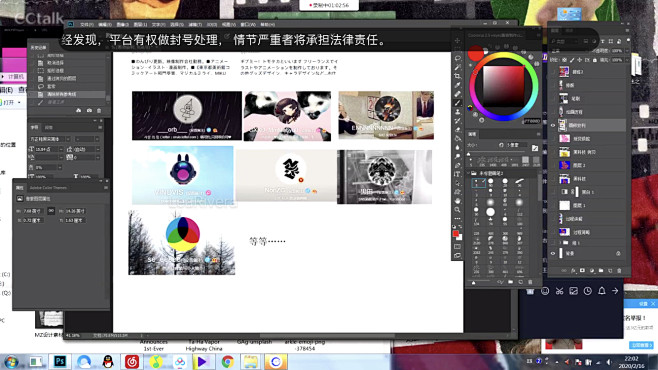This screenshot has width=658, height=370.
Task: Click the trash icon in brush presets panel
Action: point(530,282)
